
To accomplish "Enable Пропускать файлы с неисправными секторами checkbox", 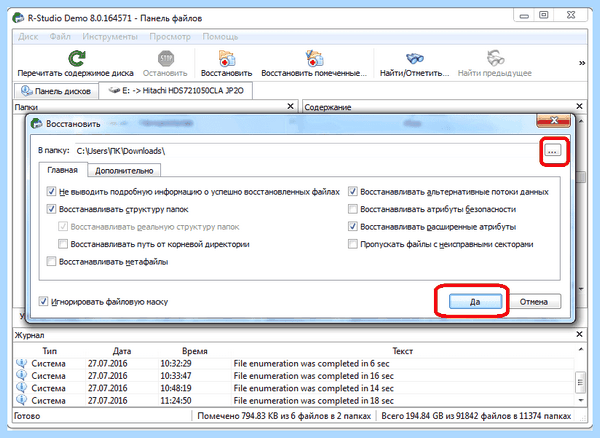I will coord(352,244).
